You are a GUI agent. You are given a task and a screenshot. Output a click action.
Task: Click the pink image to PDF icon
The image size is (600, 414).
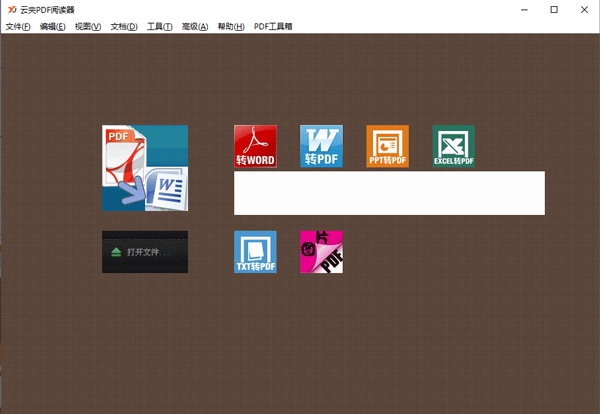[321, 252]
